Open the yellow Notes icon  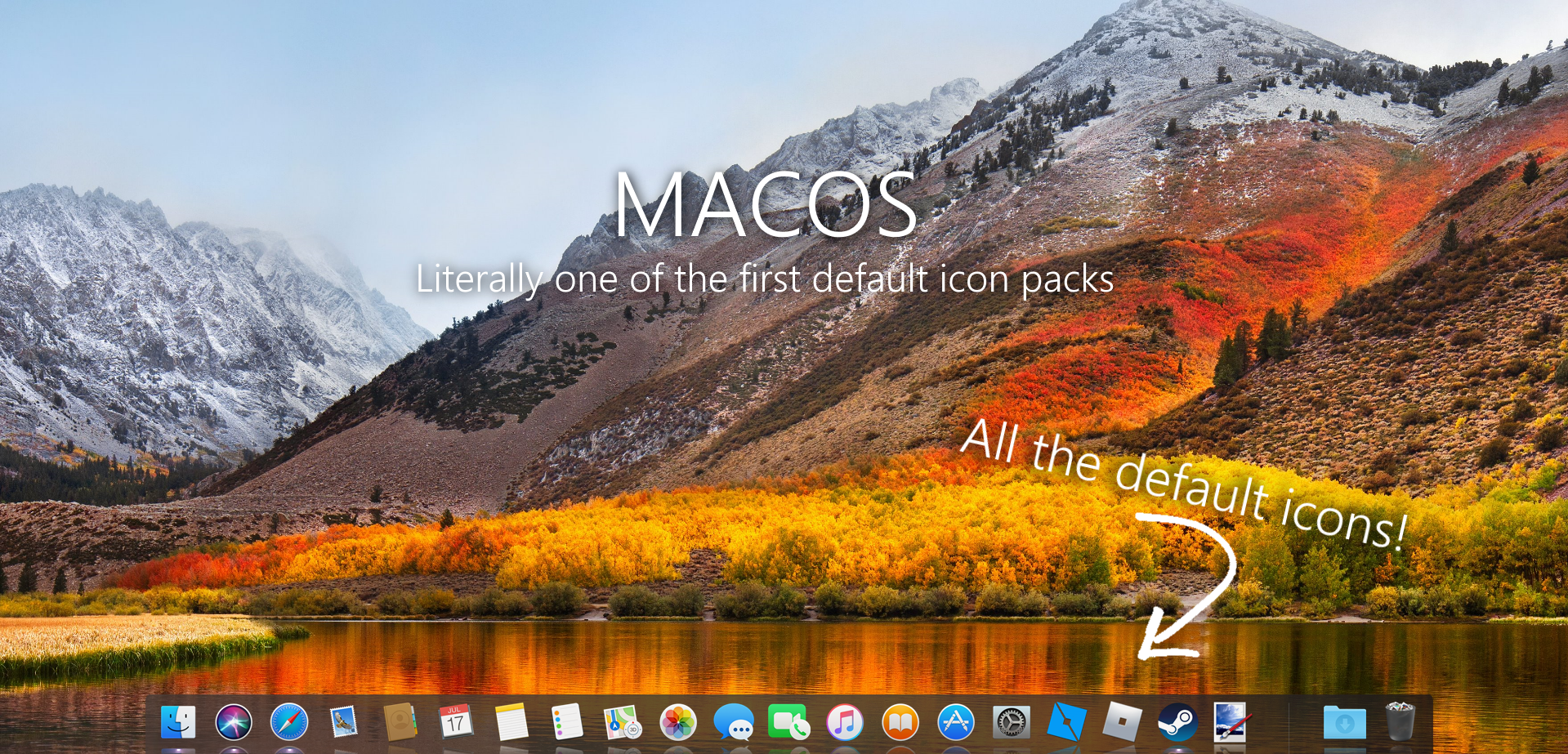point(511,722)
